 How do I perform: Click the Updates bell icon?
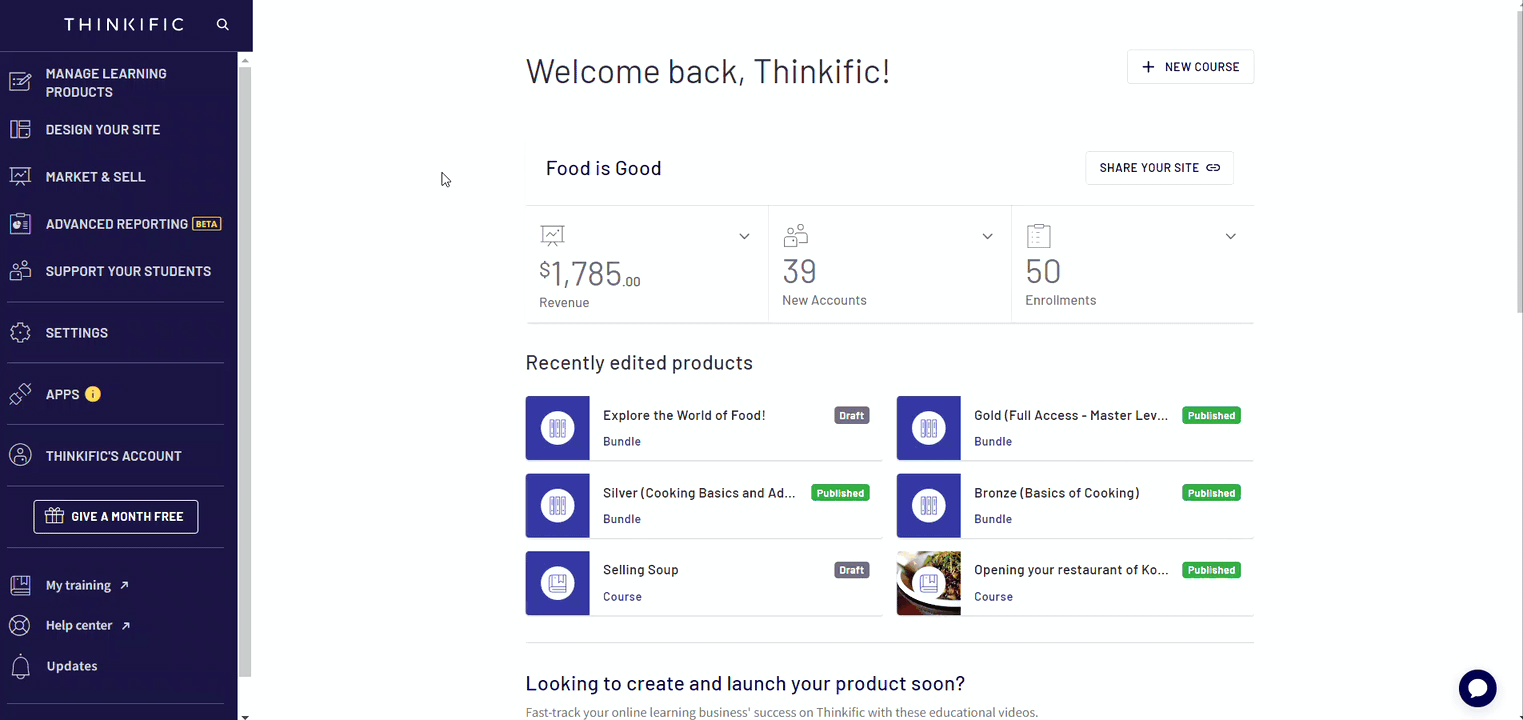(x=20, y=666)
